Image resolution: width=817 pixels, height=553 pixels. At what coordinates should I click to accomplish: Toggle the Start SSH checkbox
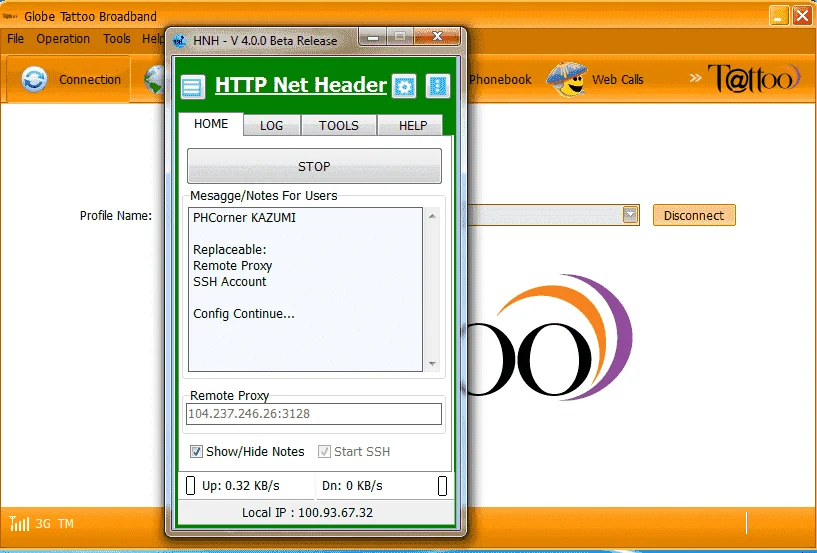pos(324,451)
